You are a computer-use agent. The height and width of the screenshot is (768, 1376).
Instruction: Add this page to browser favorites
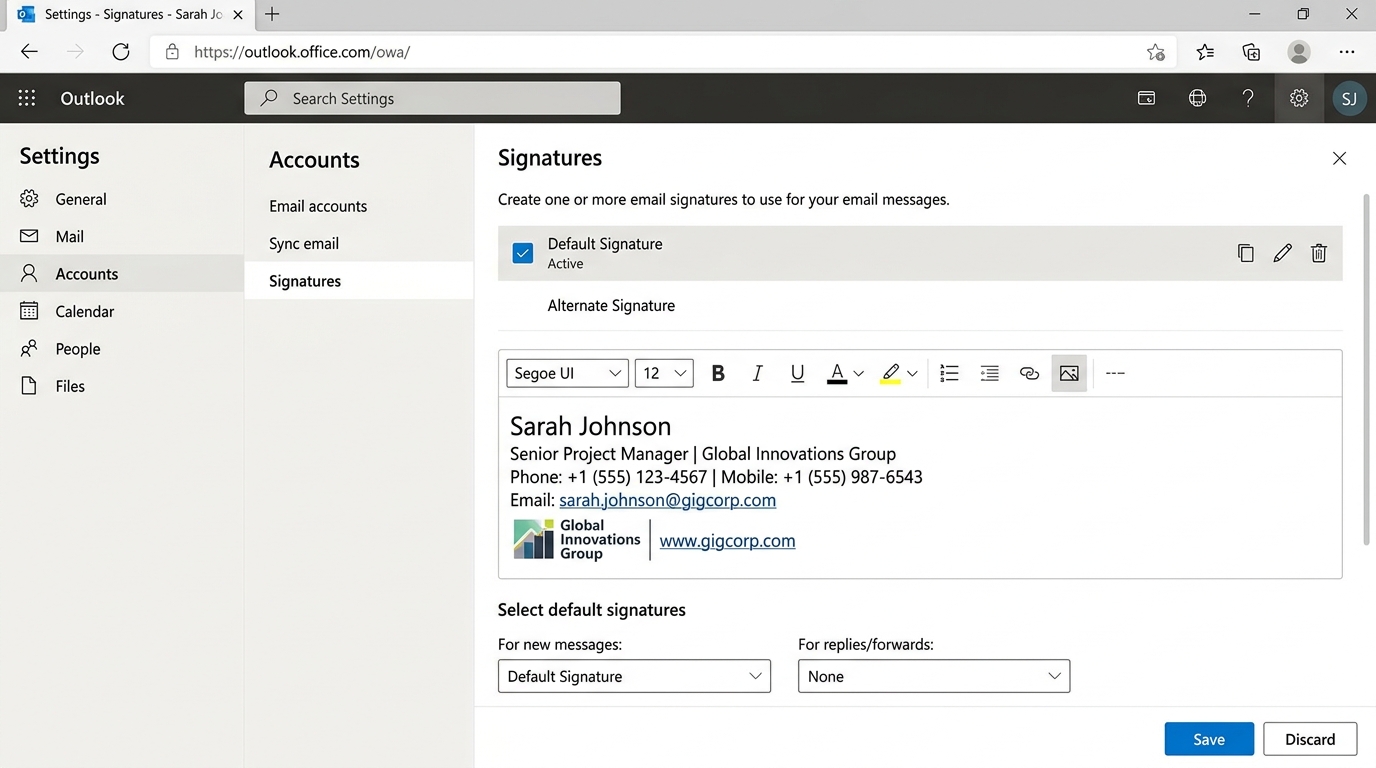pyautogui.click(x=1156, y=52)
